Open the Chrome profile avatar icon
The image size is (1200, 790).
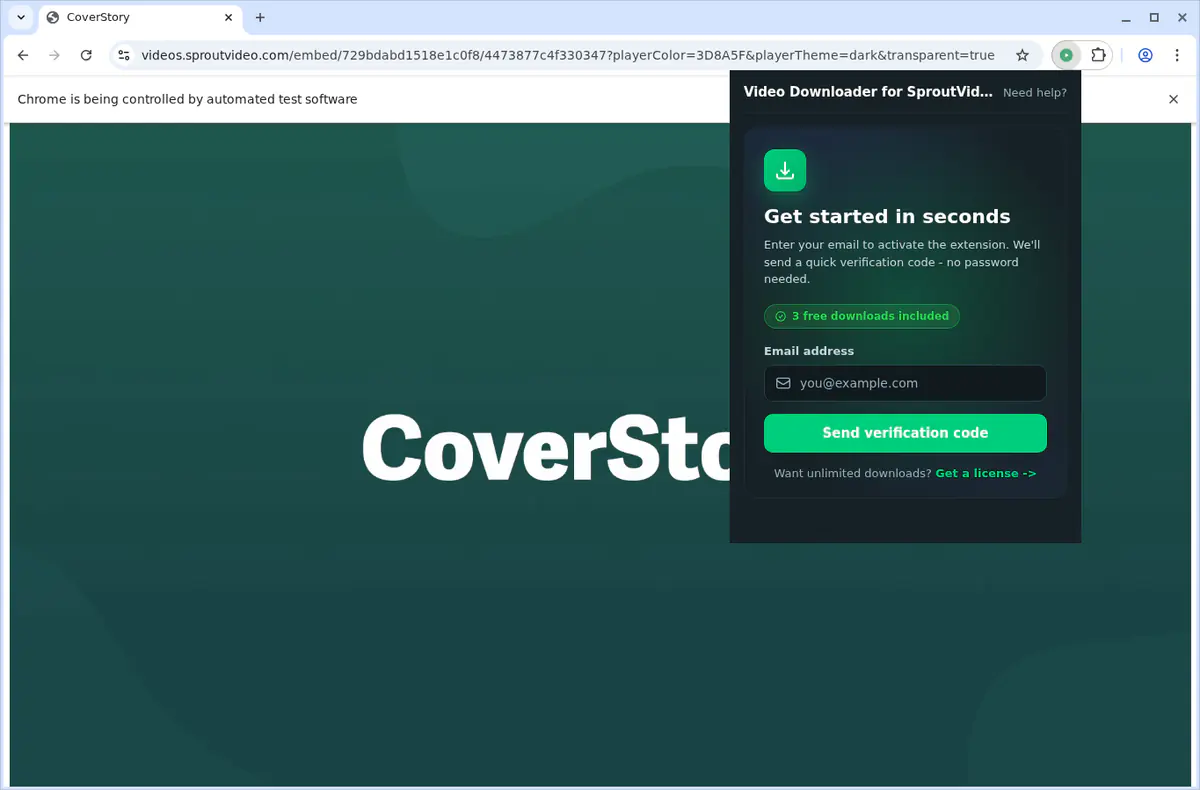tap(1145, 55)
